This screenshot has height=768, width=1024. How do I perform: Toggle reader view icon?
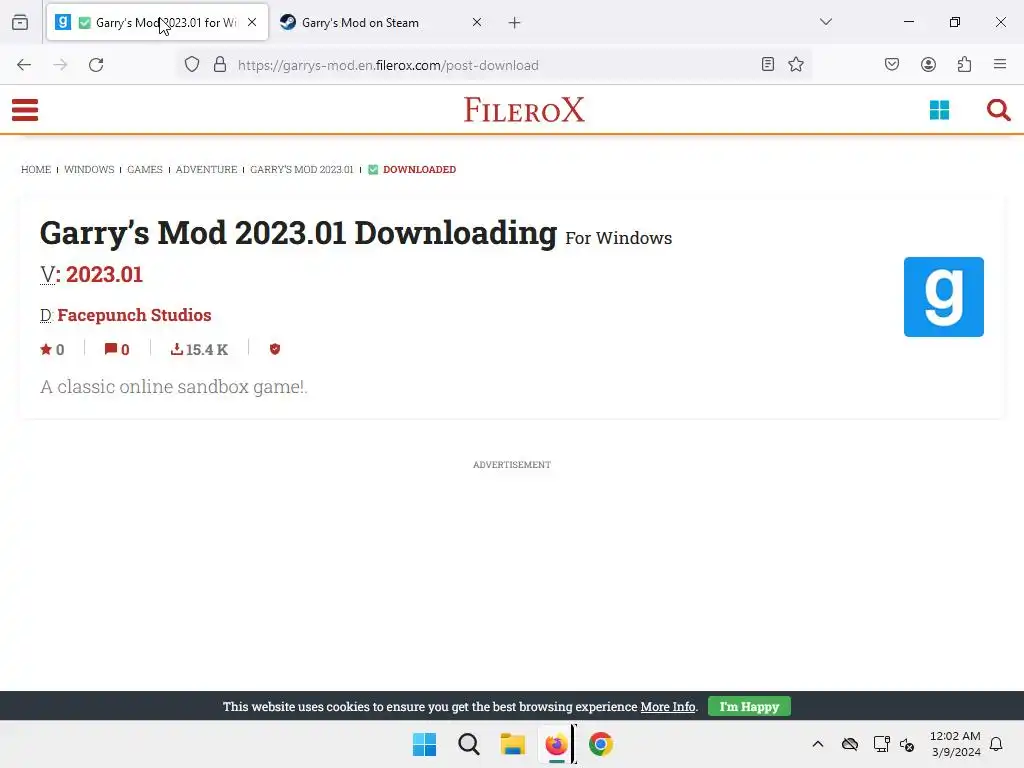(768, 64)
